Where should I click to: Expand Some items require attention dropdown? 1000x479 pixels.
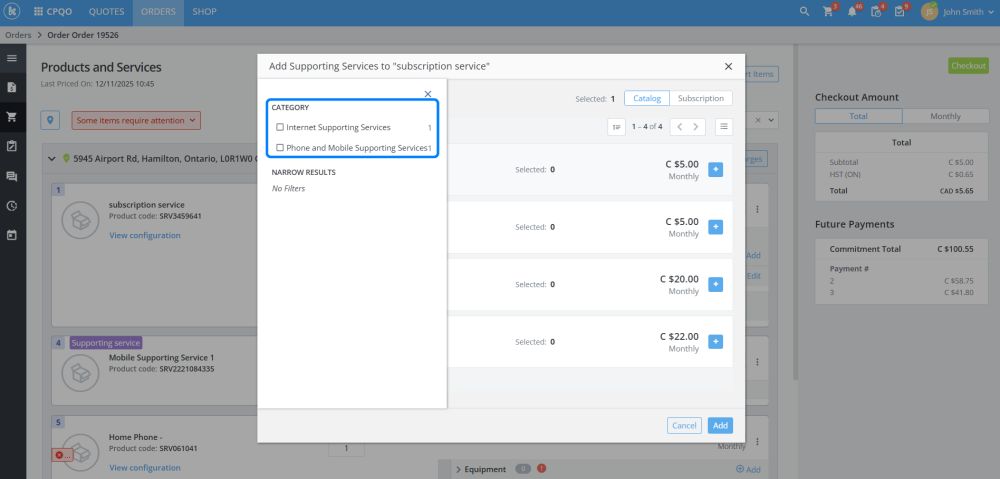pos(136,121)
